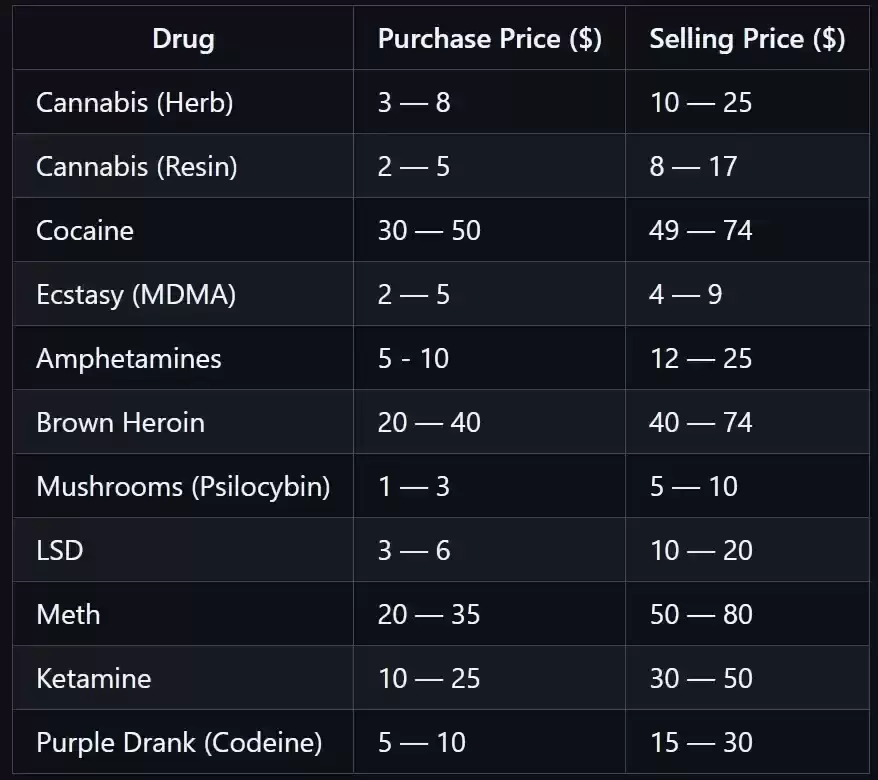
Task: Click Ketamine's purchase price 10 — 25
Action: pyautogui.click(x=429, y=678)
